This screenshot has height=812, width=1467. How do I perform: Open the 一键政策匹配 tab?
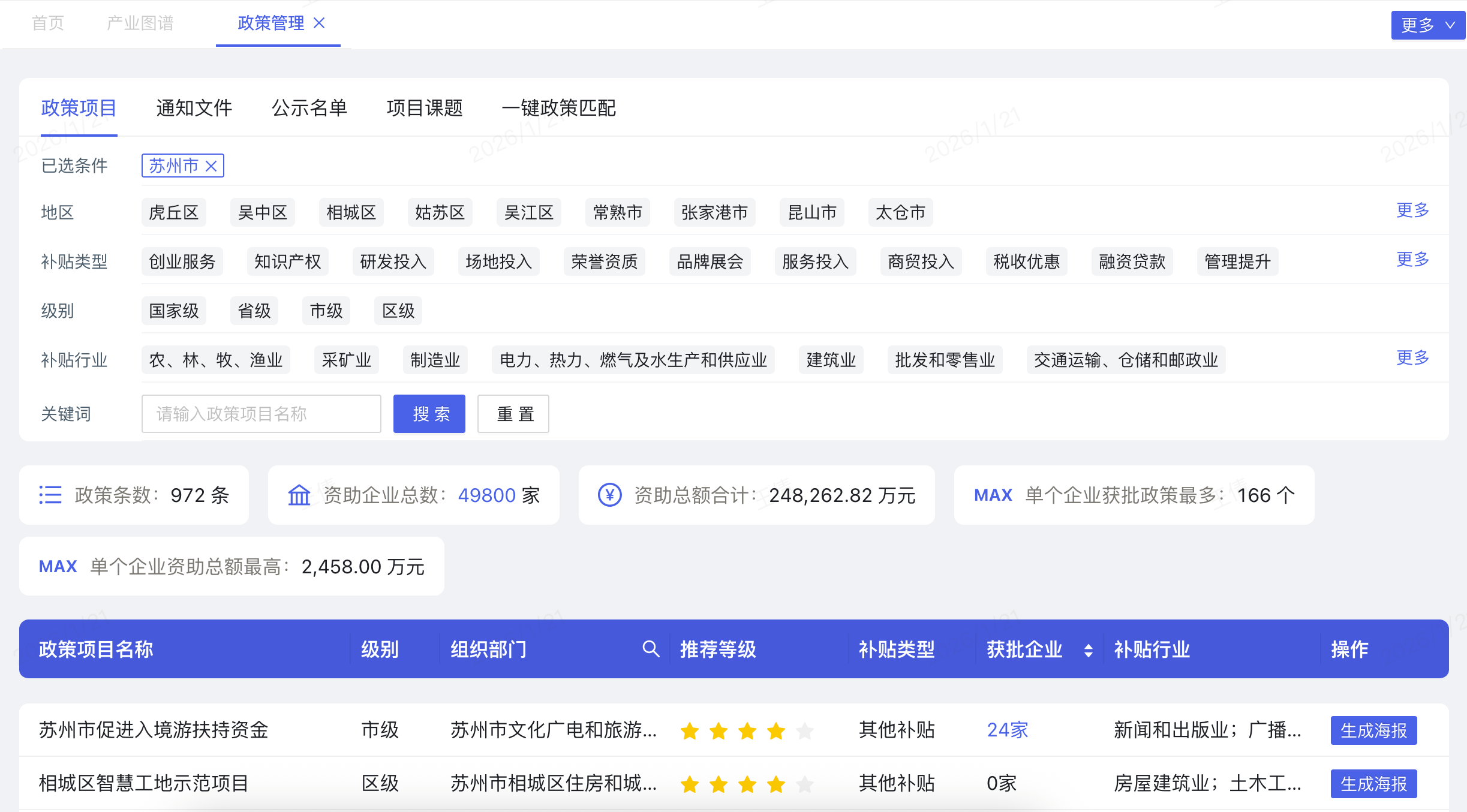point(558,108)
